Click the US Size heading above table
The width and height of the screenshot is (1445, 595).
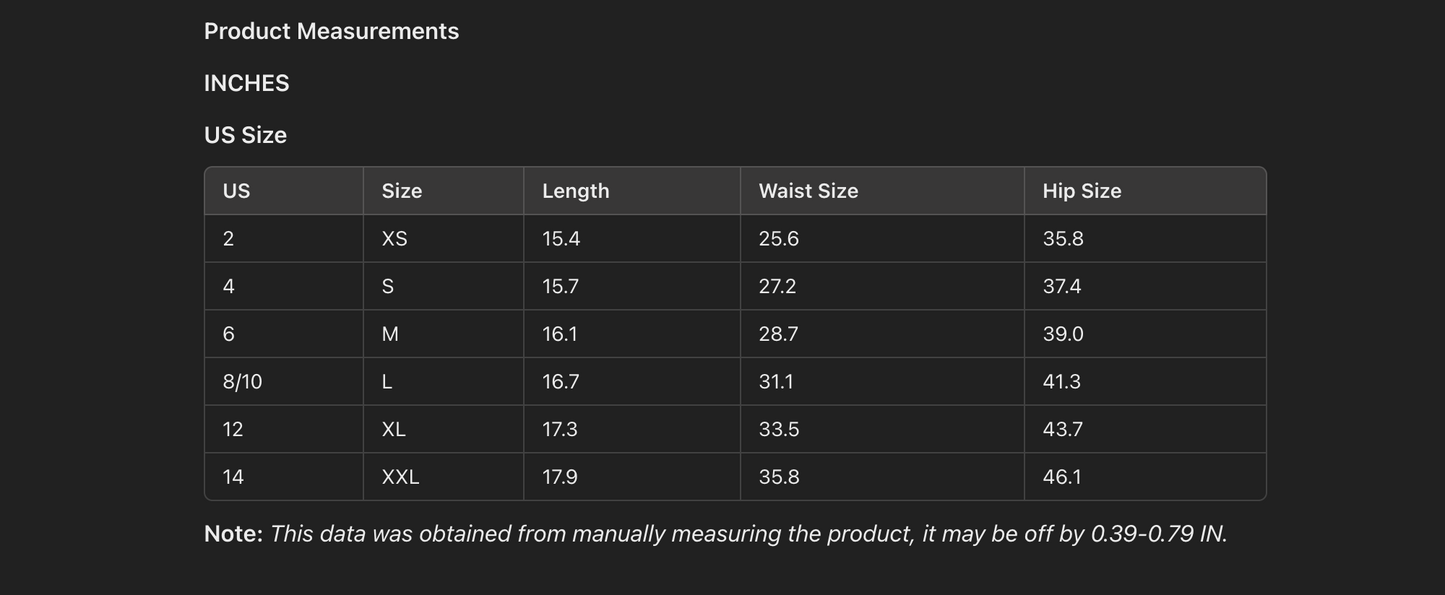[245, 135]
